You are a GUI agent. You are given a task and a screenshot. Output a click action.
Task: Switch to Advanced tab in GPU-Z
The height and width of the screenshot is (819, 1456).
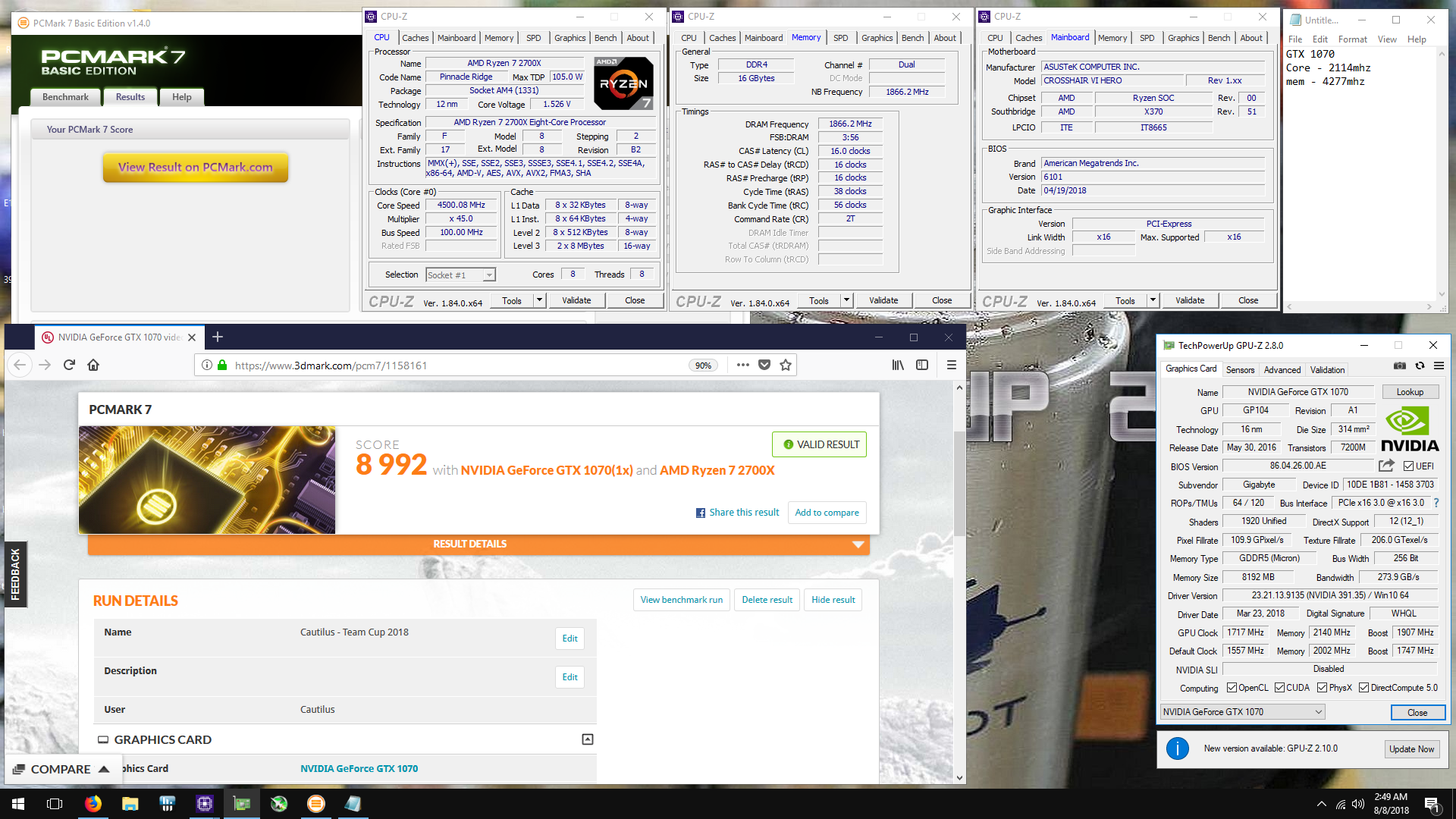click(1282, 370)
